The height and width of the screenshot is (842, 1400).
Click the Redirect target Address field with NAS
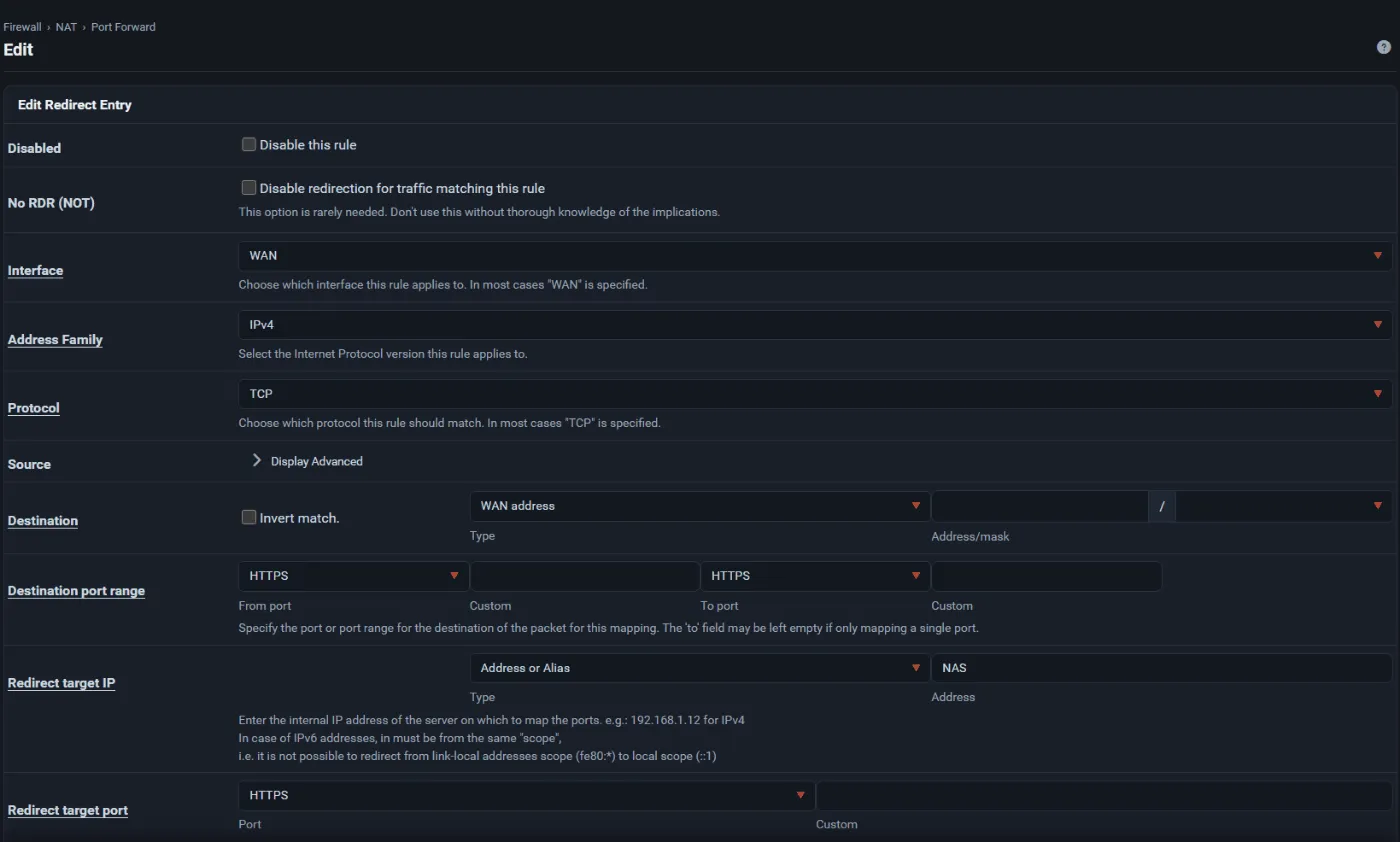(1162, 668)
